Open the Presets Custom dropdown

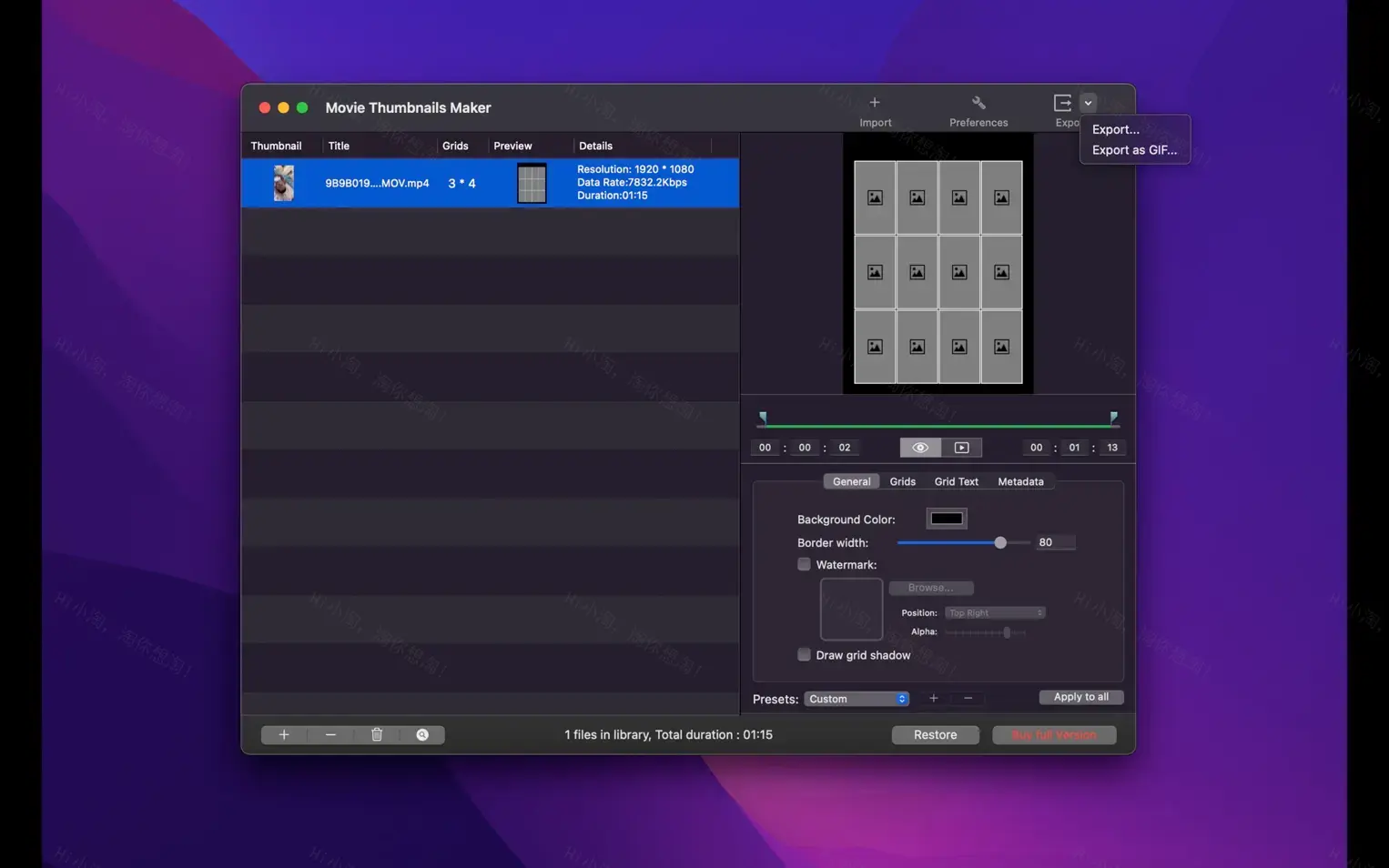pyautogui.click(x=855, y=699)
